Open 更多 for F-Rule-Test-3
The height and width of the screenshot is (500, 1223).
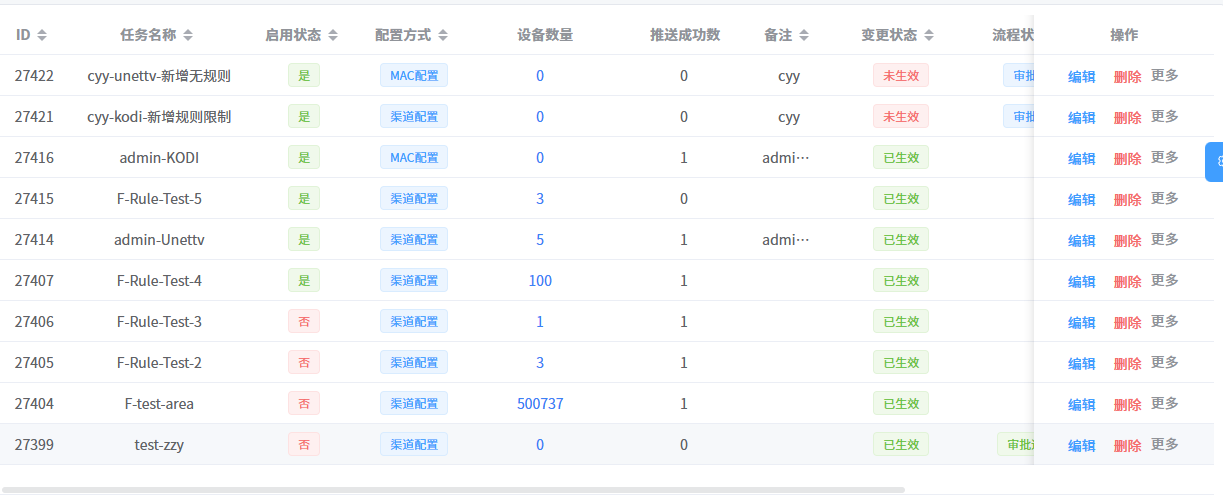(x=1165, y=321)
